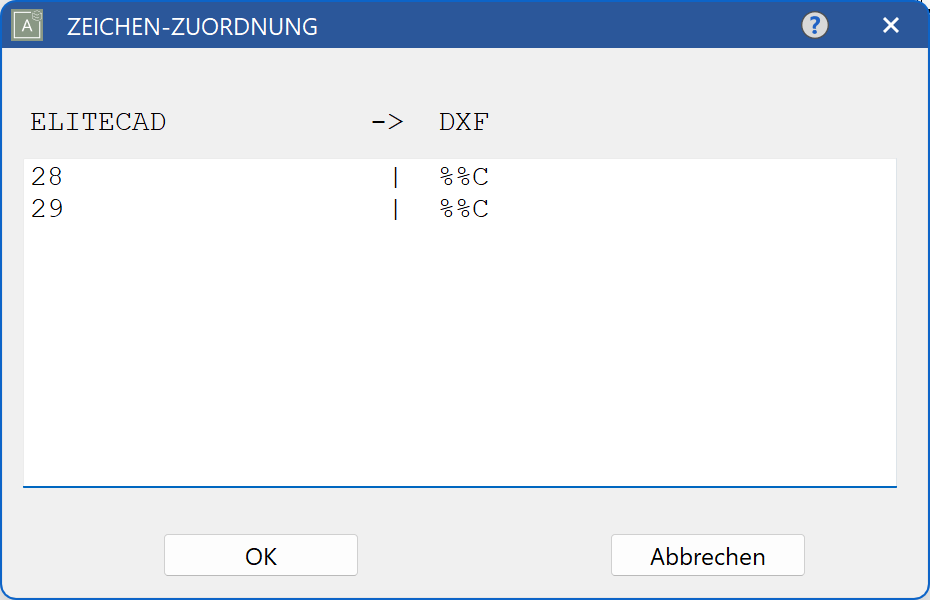Viewport: 930px width, 600px height.
Task: Click the DXF column header
Action: 463,121
